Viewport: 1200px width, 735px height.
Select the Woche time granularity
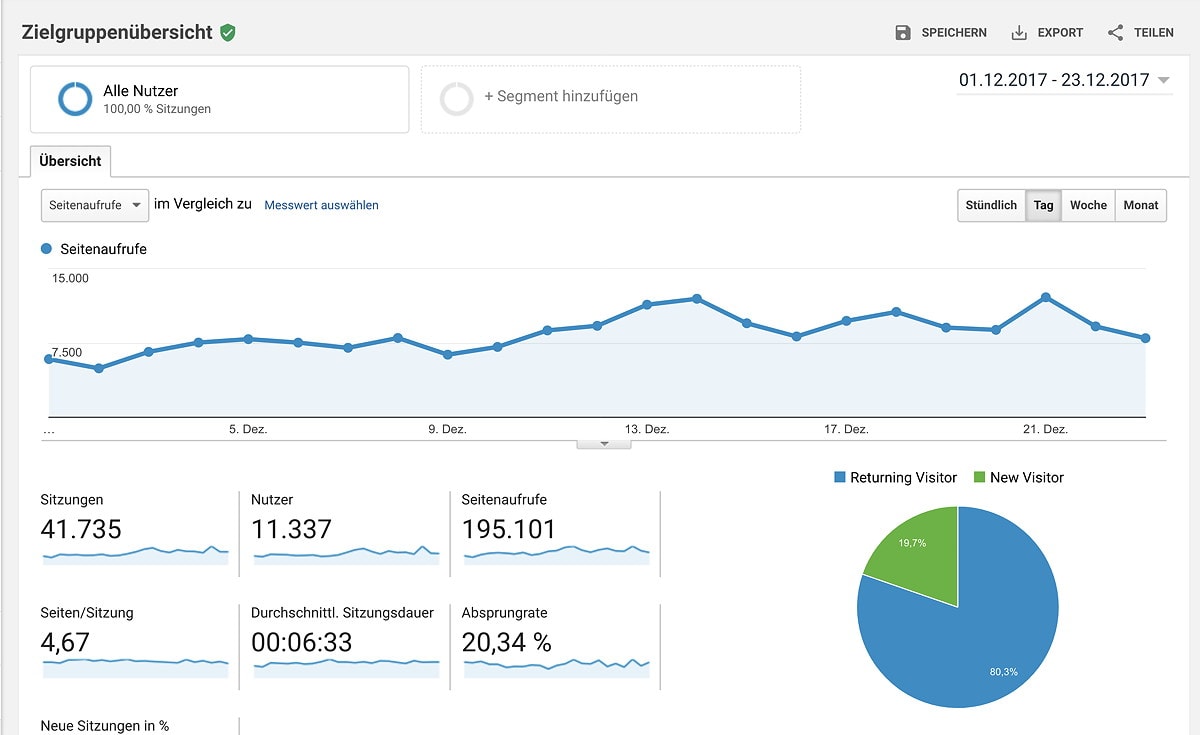pyautogui.click(x=1088, y=205)
